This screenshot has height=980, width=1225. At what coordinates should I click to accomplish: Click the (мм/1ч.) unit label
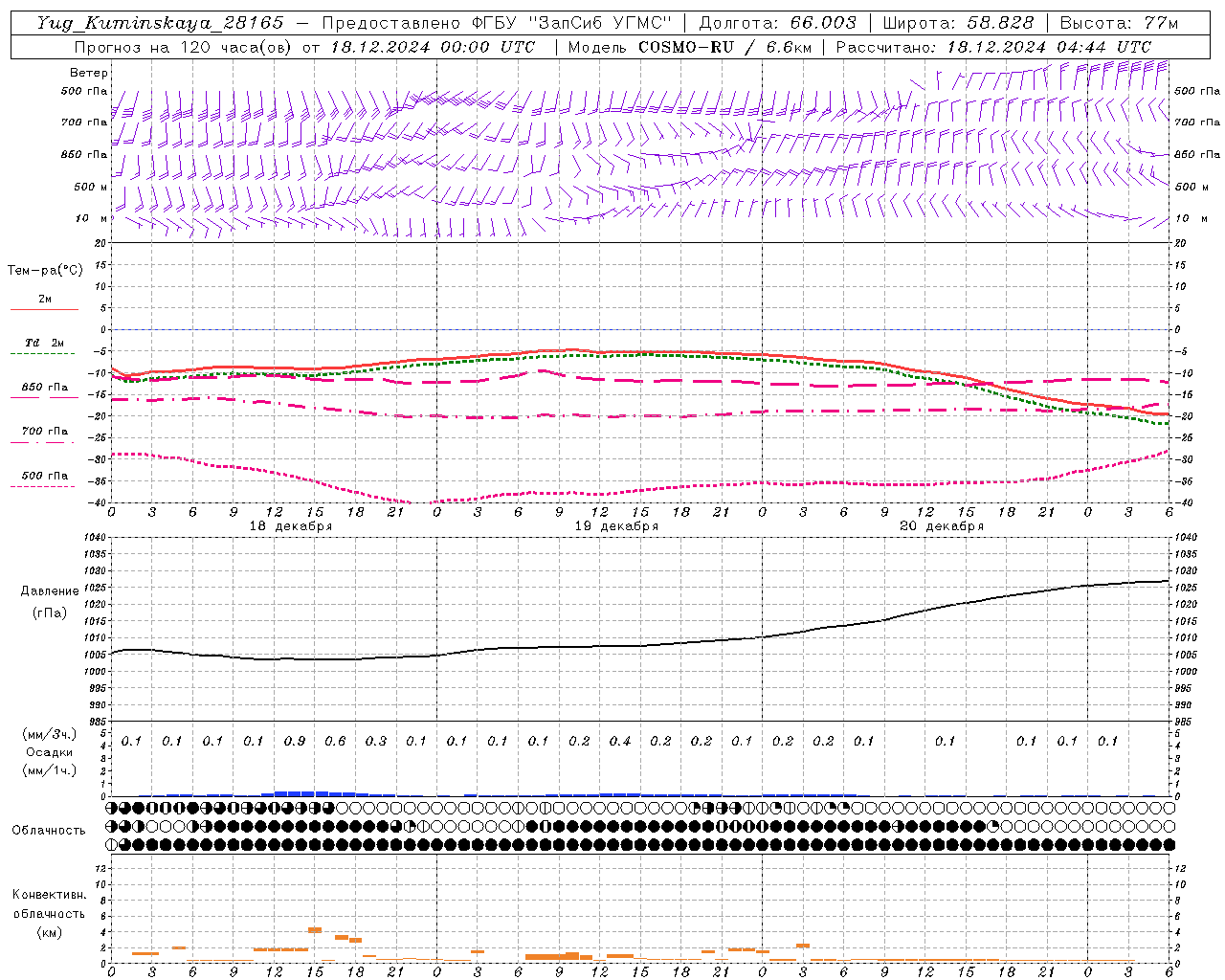click(x=50, y=770)
